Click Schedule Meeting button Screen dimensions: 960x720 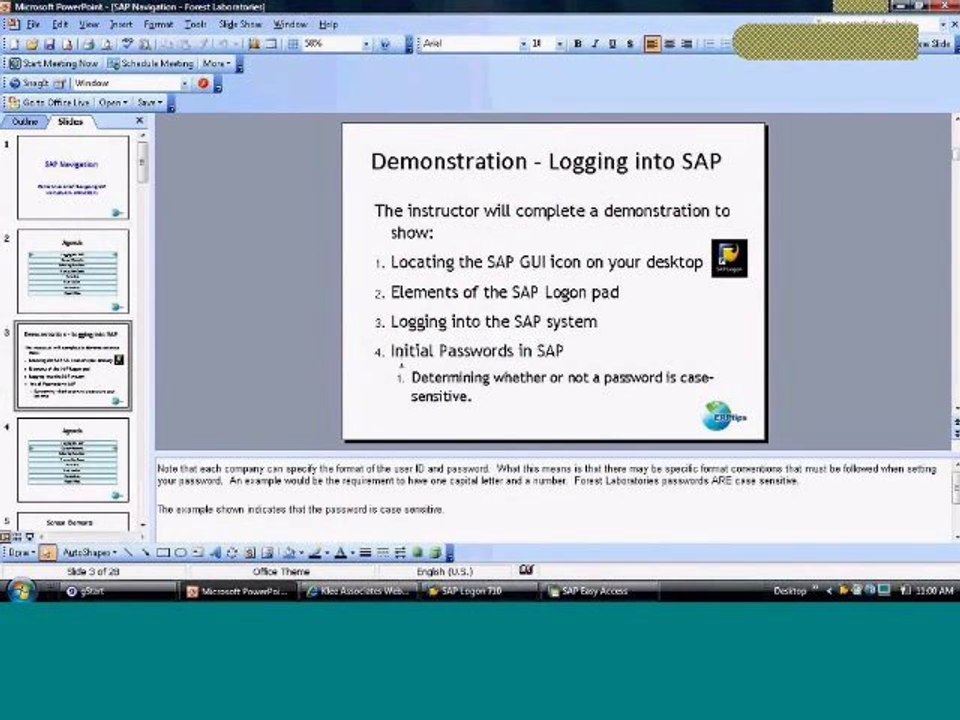pos(151,64)
